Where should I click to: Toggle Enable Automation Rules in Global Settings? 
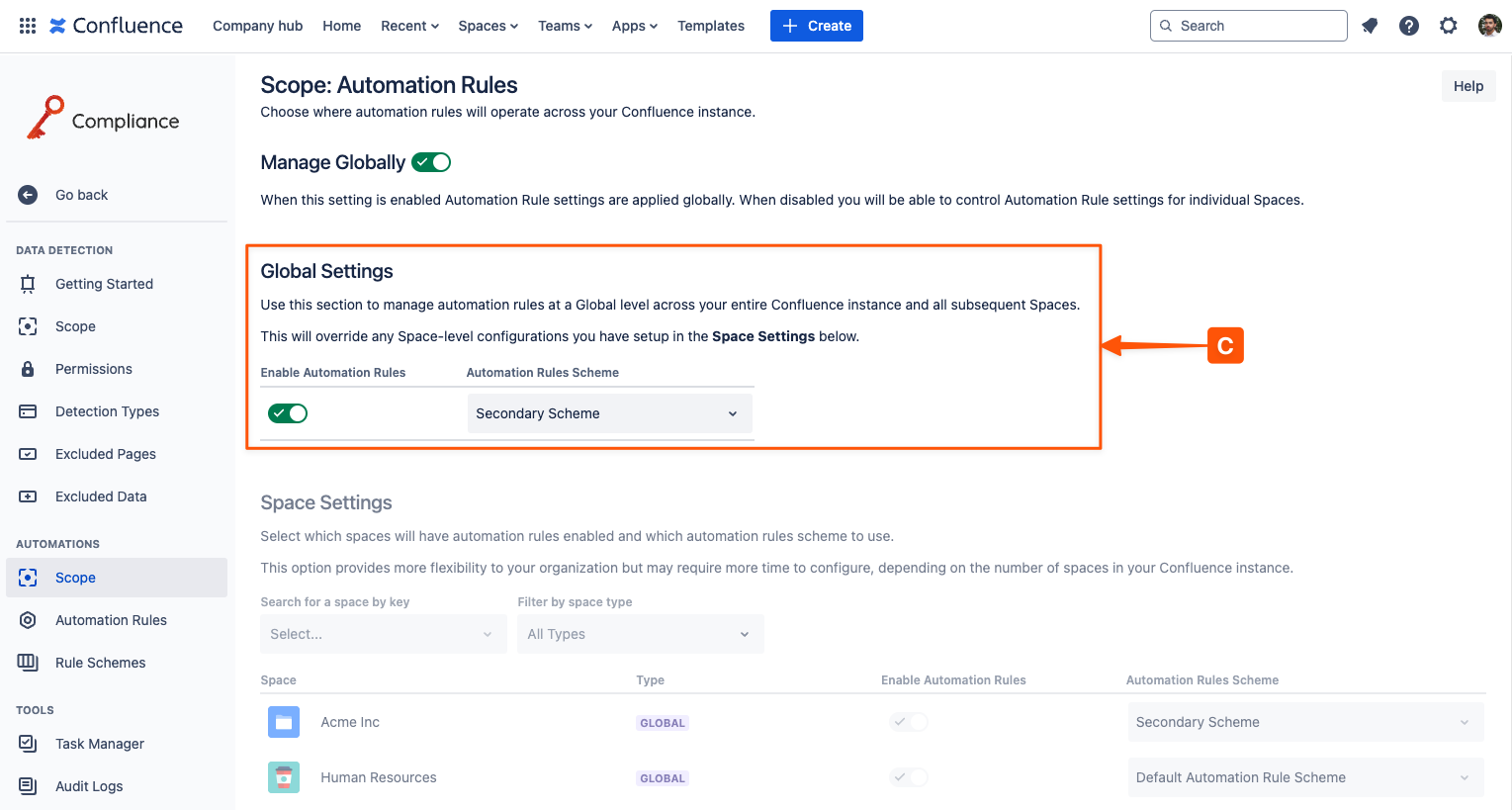click(x=288, y=413)
